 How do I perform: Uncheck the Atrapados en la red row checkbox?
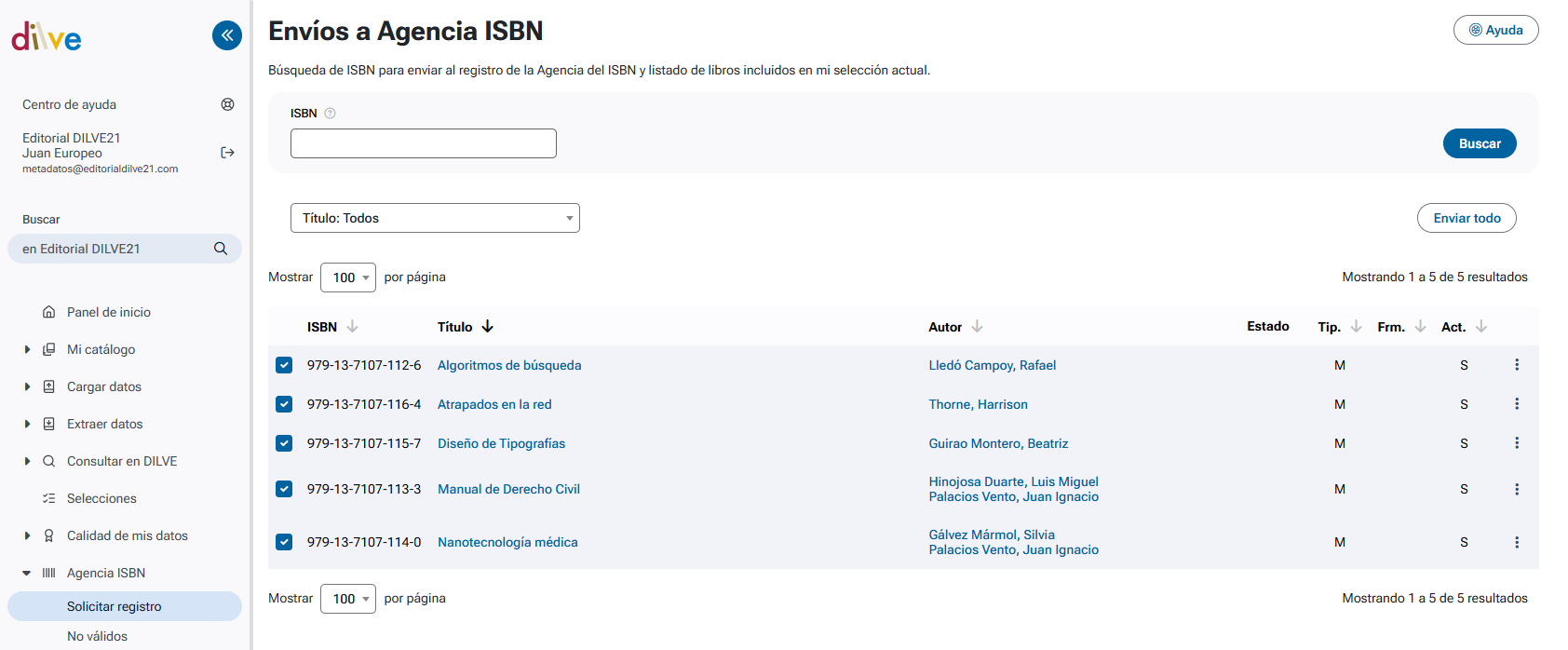(284, 404)
